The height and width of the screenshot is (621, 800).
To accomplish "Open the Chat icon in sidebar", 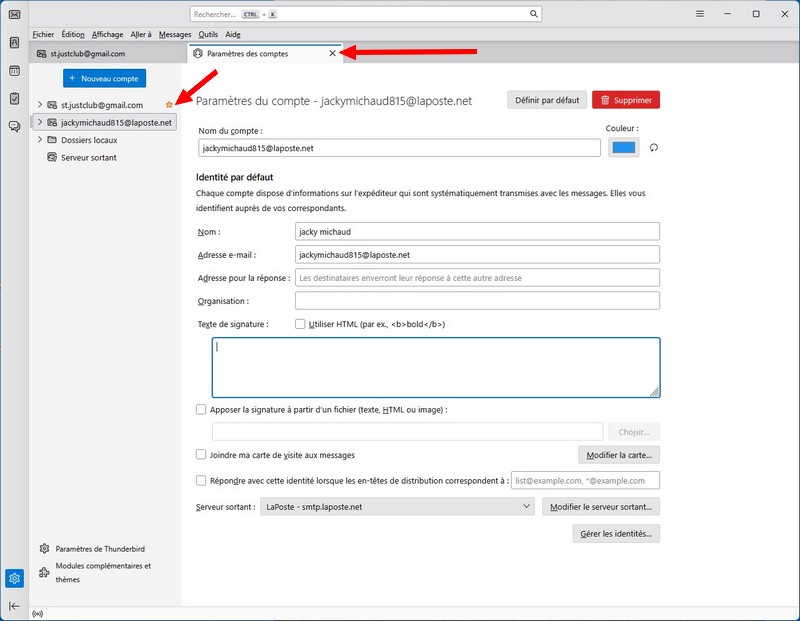I will click(14, 126).
